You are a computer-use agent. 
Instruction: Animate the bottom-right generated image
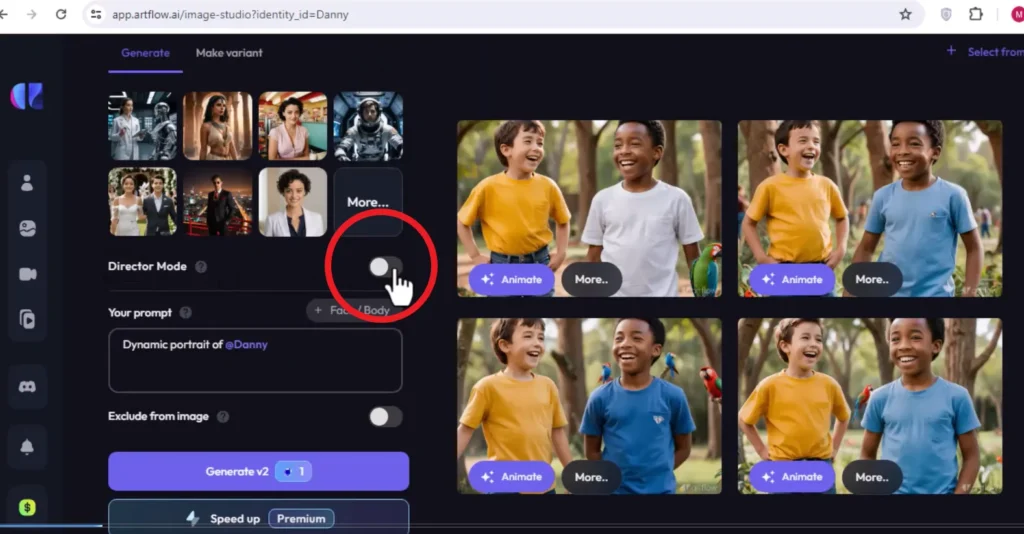[792, 477]
